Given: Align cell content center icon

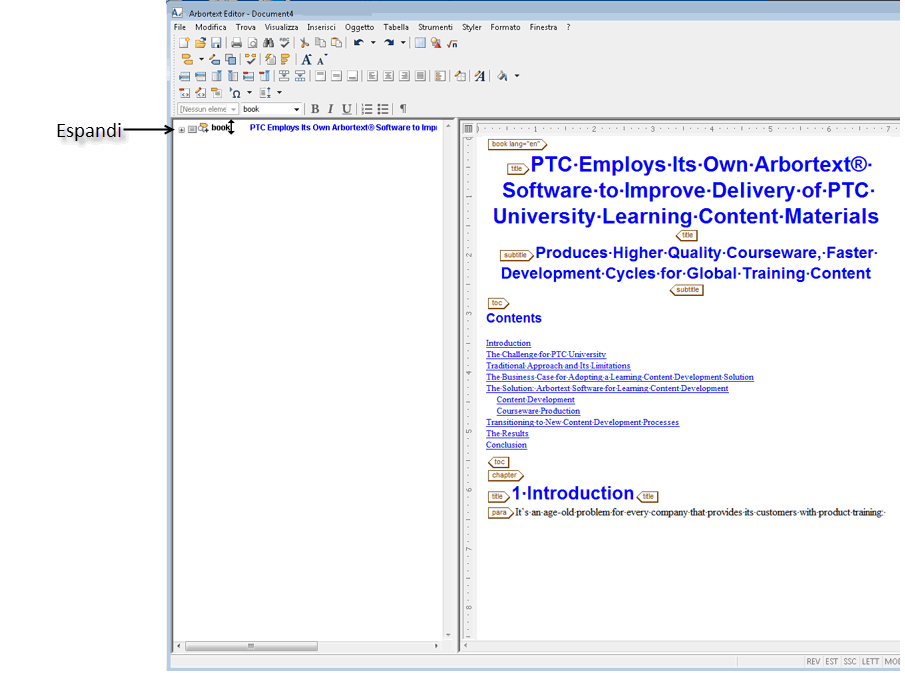Looking at the screenshot, I should [x=388, y=76].
